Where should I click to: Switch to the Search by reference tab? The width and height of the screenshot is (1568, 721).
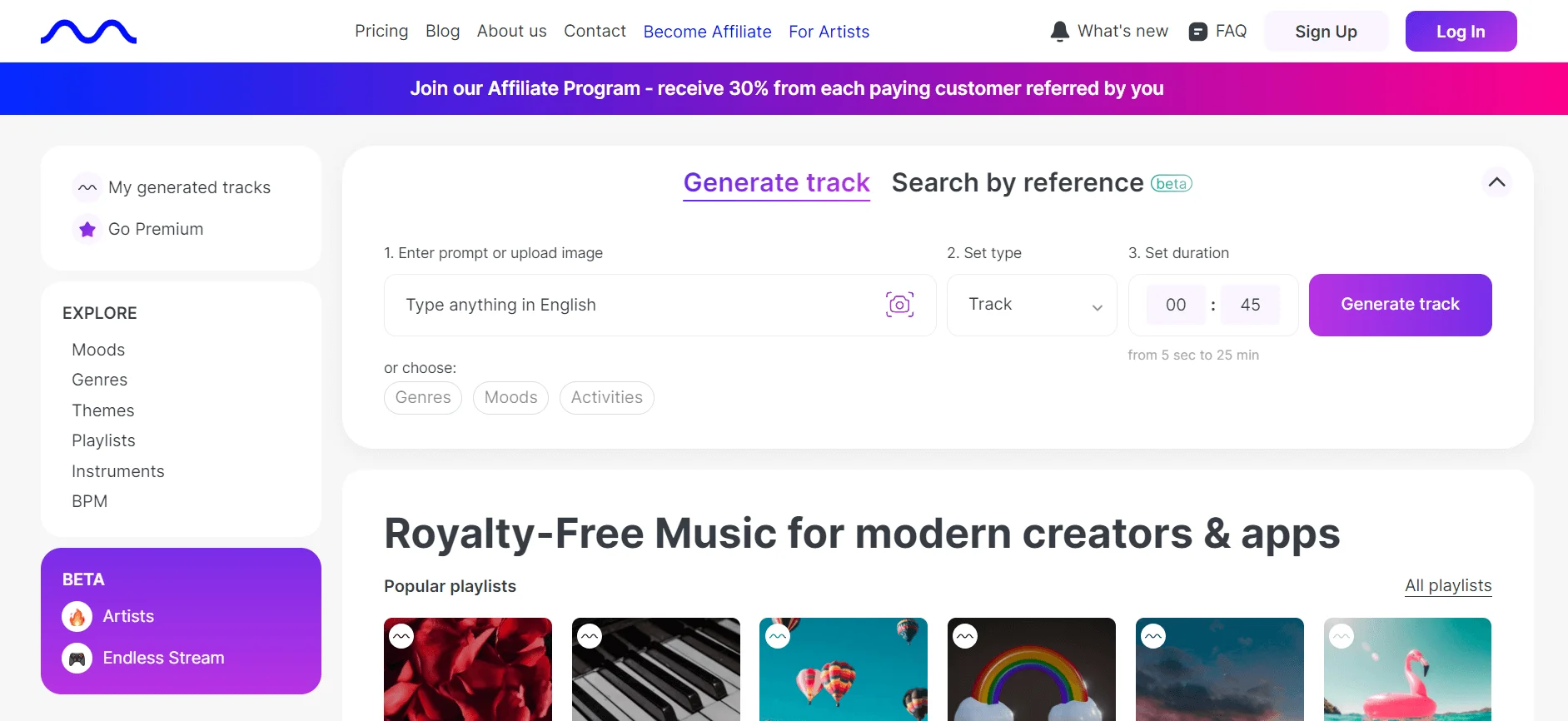[x=1017, y=183]
